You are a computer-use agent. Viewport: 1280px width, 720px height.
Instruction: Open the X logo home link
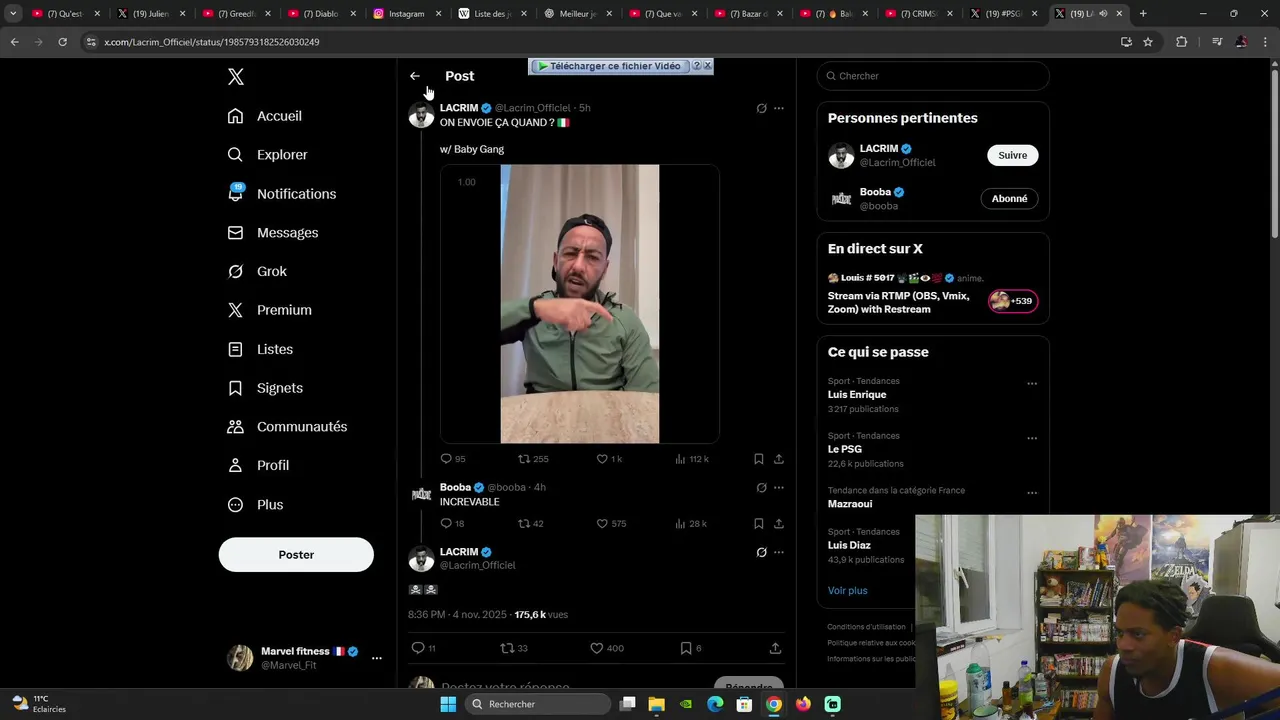point(236,77)
